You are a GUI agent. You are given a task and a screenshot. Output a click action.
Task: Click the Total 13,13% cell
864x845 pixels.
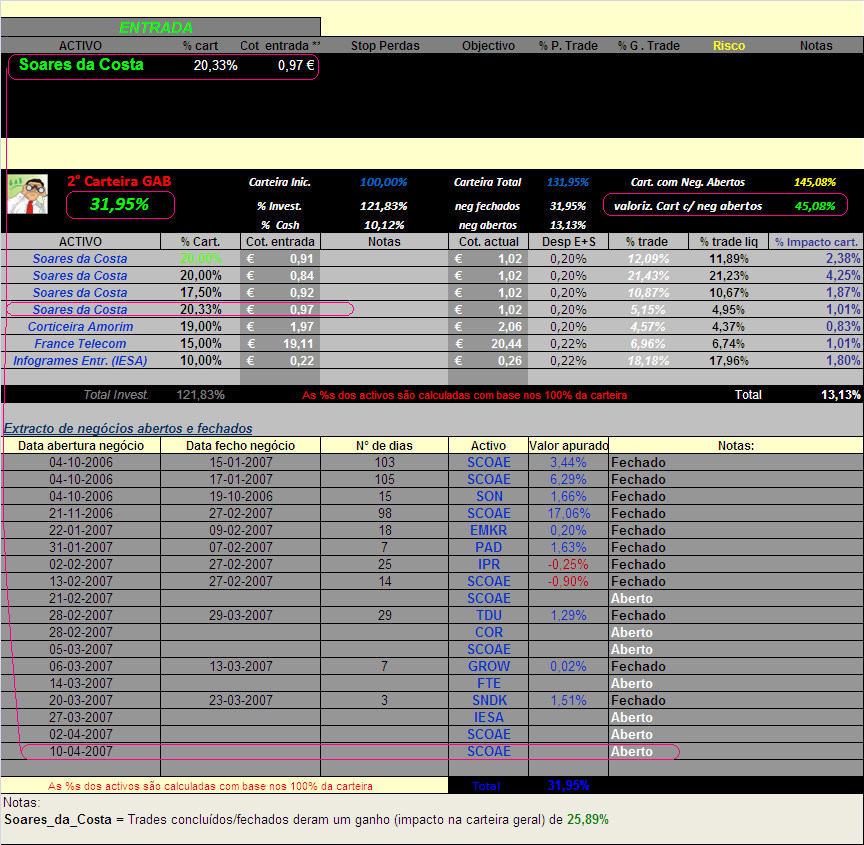pos(840,394)
